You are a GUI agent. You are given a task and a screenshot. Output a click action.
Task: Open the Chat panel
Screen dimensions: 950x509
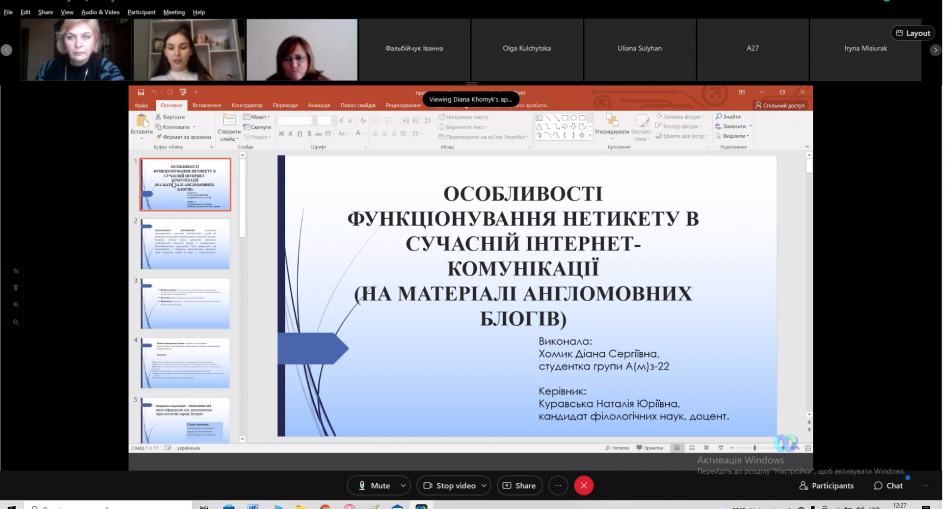887,485
